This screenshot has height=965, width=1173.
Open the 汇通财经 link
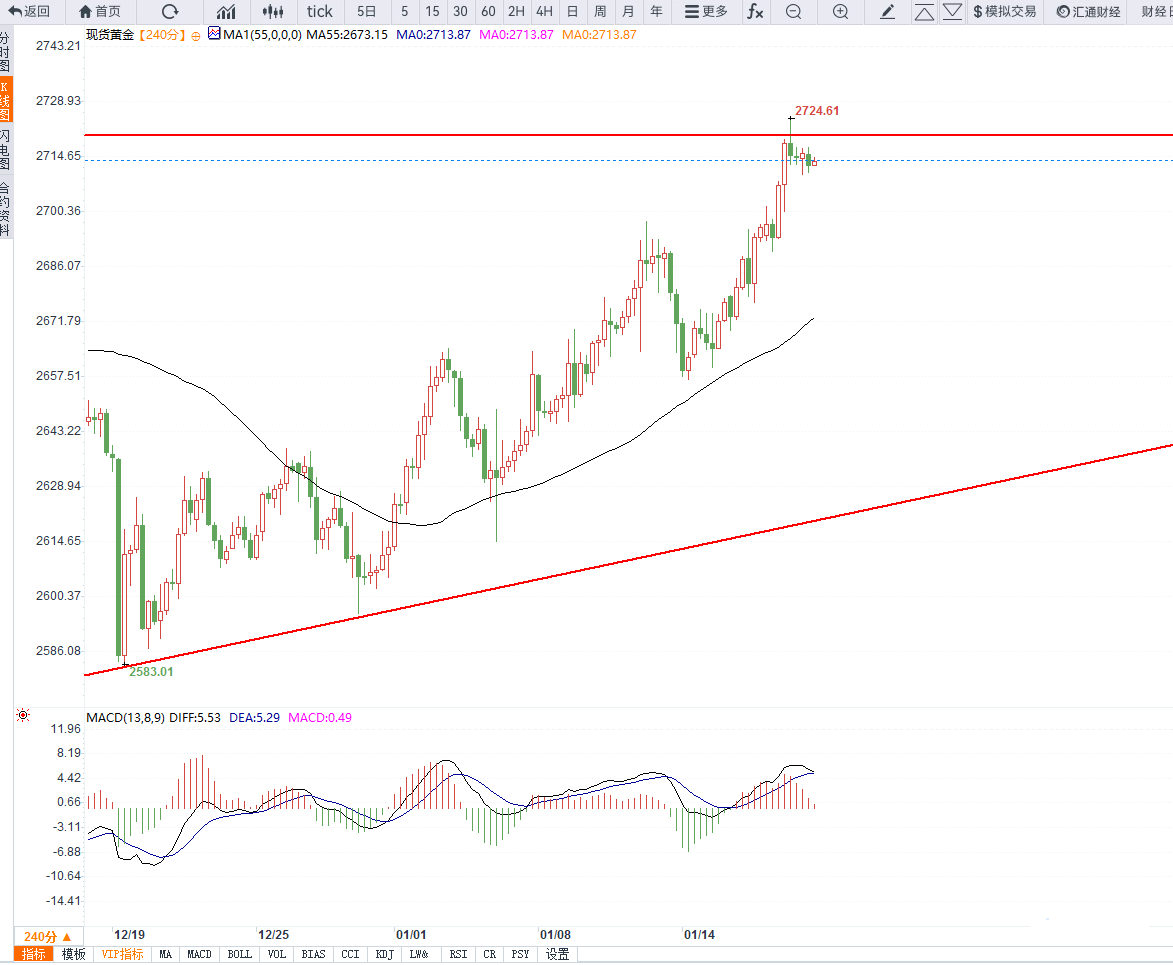tap(1088, 11)
